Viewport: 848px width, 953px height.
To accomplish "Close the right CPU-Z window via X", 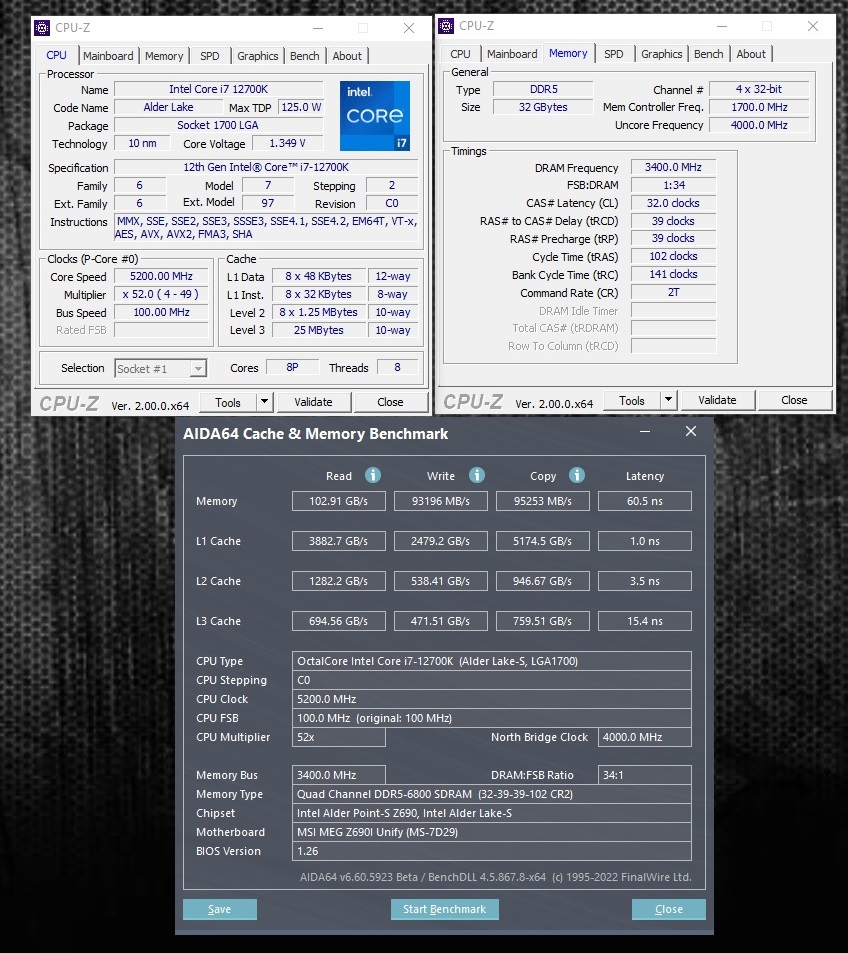I will pyautogui.click(x=813, y=26).
